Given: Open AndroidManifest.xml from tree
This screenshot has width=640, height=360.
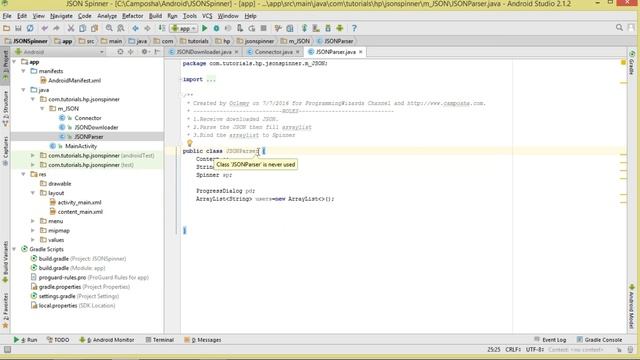Looking at the screenshot, I should click(x=74, y=80).
